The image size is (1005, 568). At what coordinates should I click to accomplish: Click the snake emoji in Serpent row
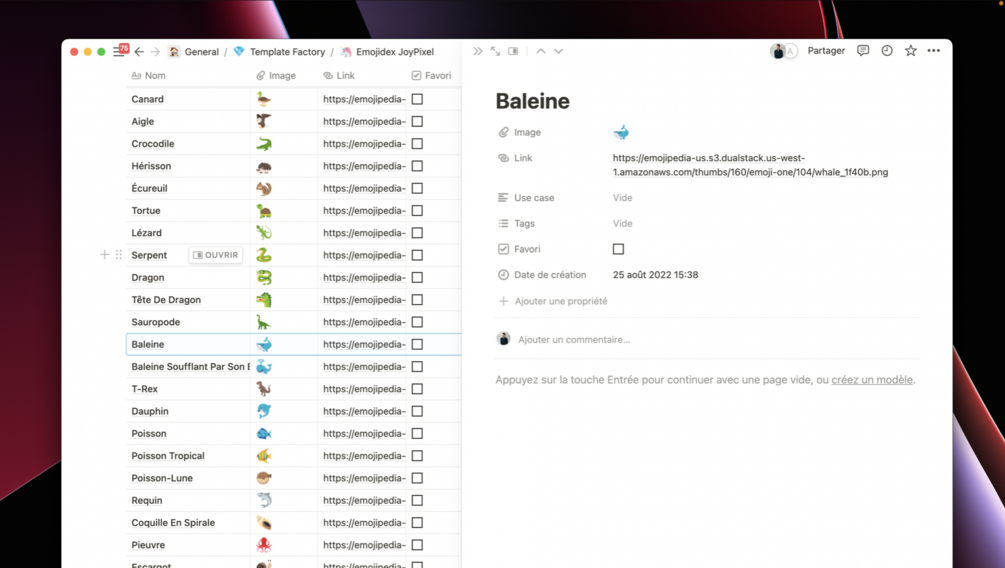[x=264, y=255]
